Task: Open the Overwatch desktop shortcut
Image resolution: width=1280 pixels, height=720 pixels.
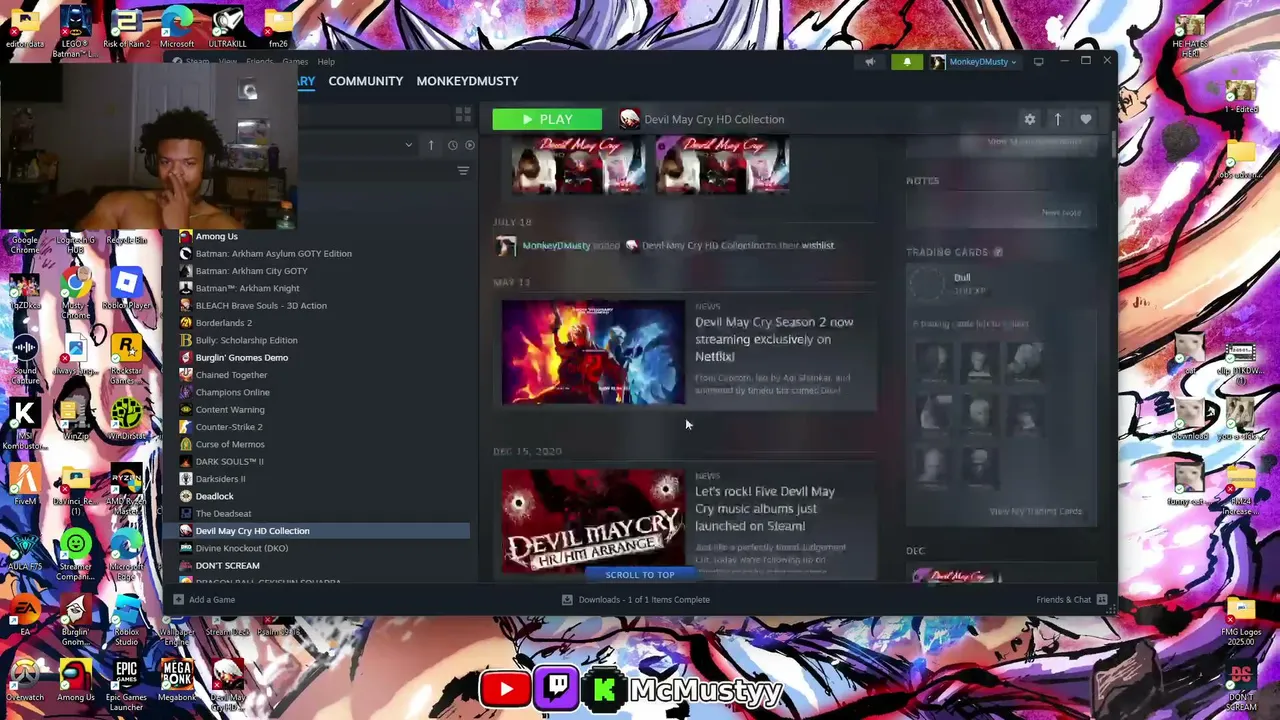Action: point(25,678)
